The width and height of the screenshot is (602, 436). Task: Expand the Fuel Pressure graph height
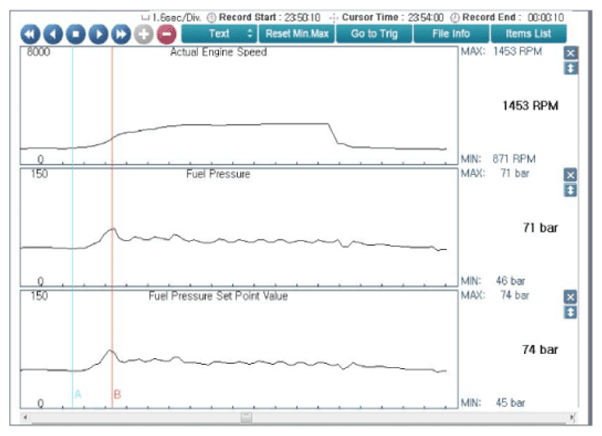coord(570,190)
